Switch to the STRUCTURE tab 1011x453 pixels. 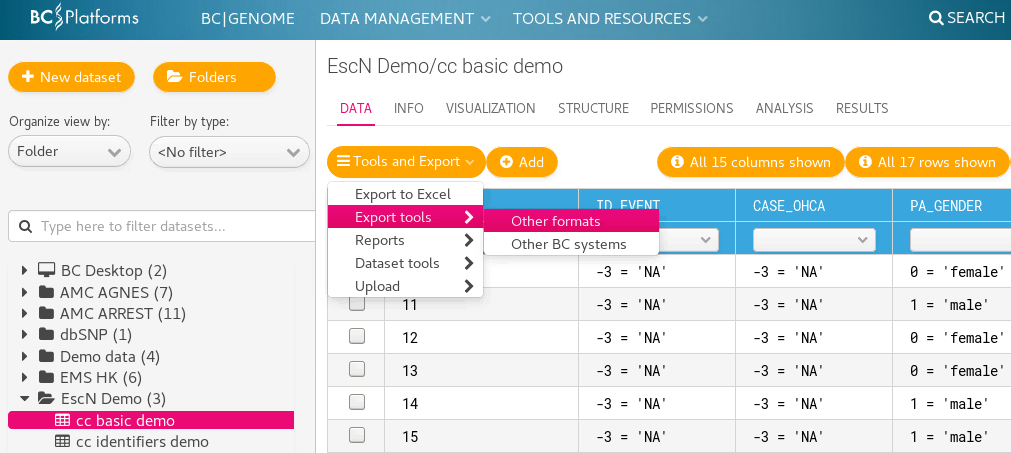pos(593,108)
